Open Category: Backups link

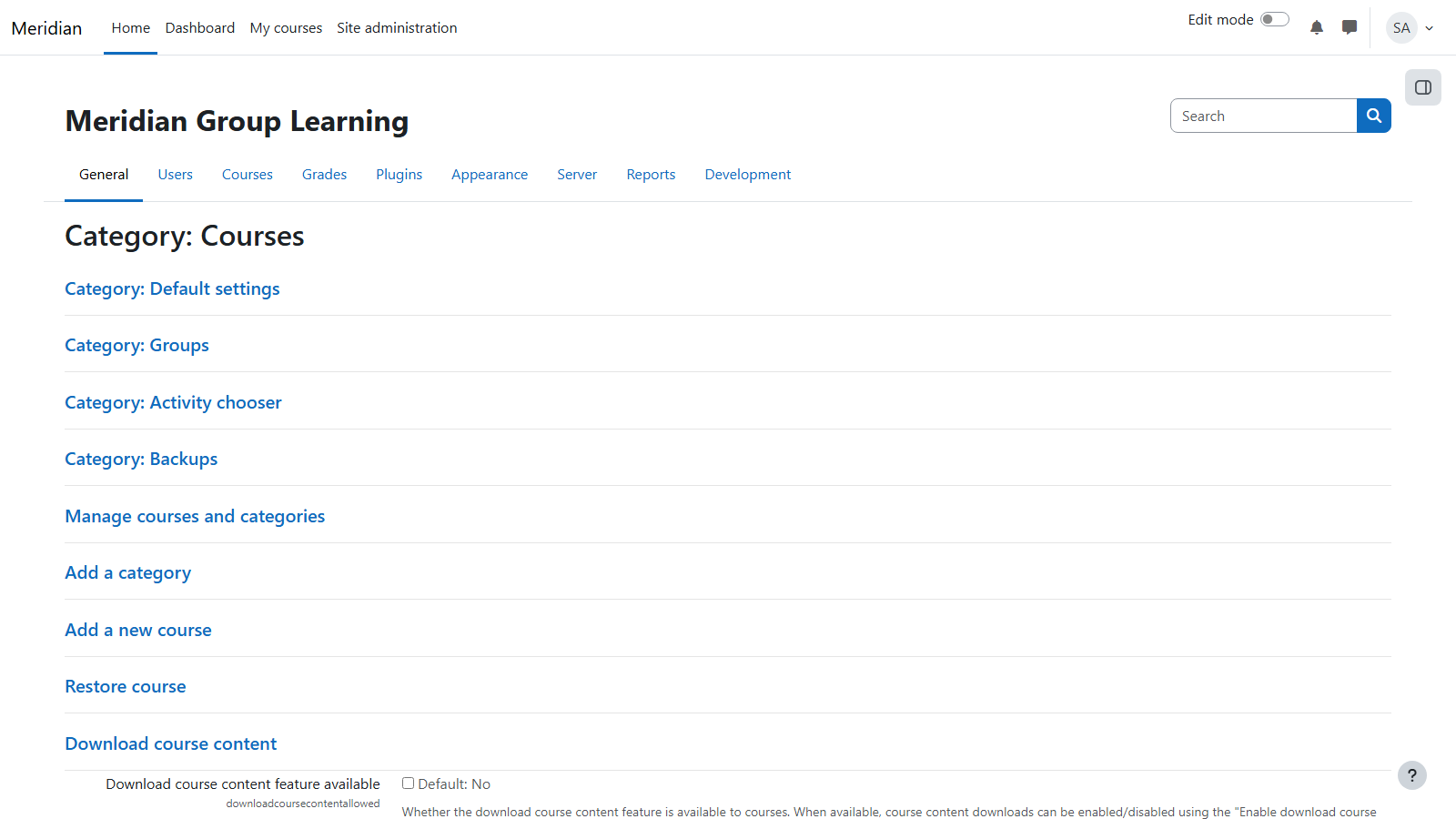[x=141, y=459]
